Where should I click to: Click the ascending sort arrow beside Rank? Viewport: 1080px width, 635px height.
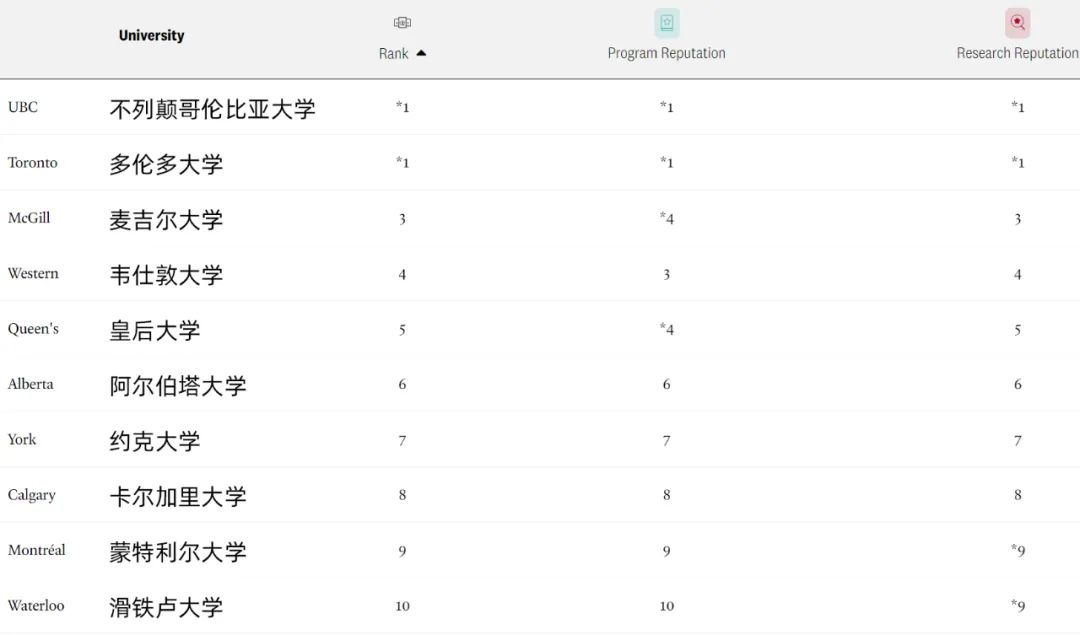coord(422,54)
